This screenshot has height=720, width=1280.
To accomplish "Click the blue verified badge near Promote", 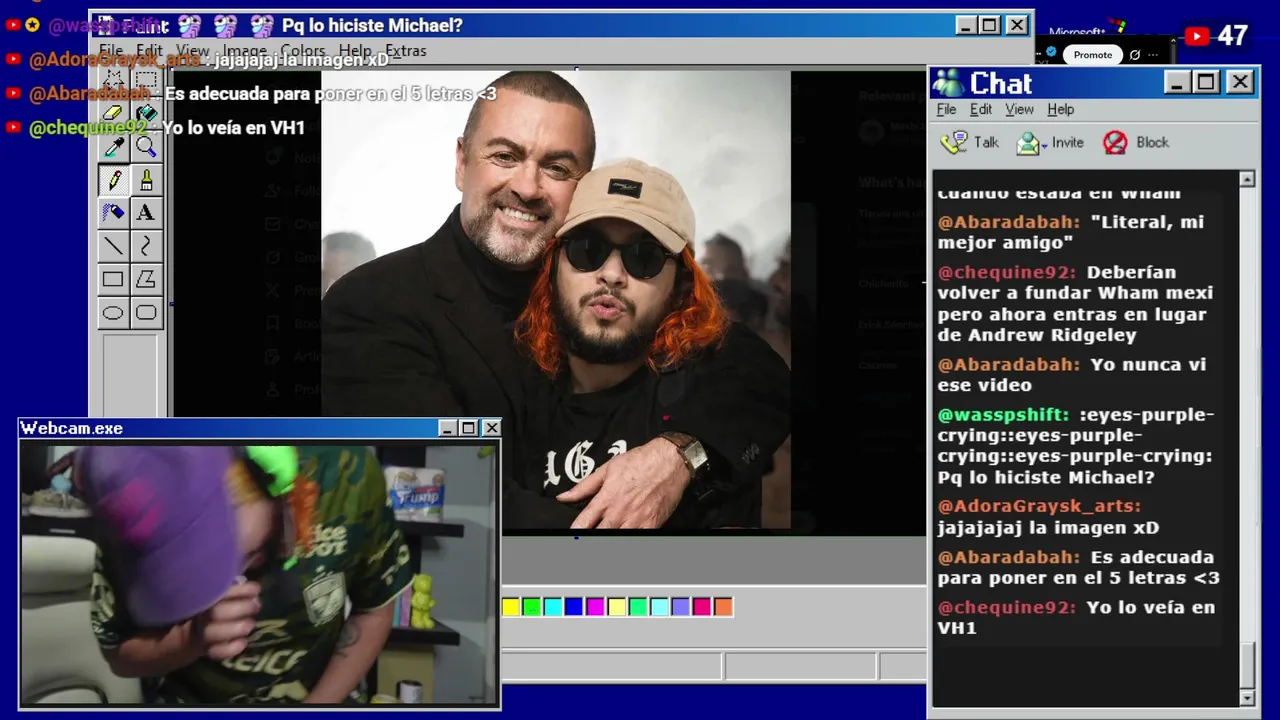I will tap(1051, 52).
